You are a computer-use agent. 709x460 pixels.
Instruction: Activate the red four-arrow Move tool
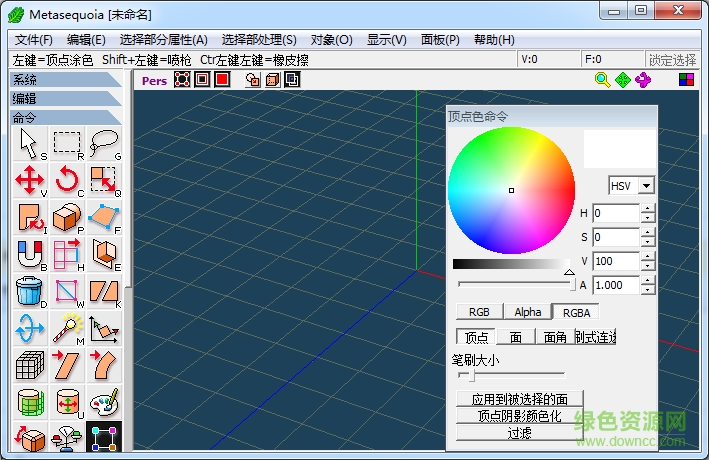(30, 181)
